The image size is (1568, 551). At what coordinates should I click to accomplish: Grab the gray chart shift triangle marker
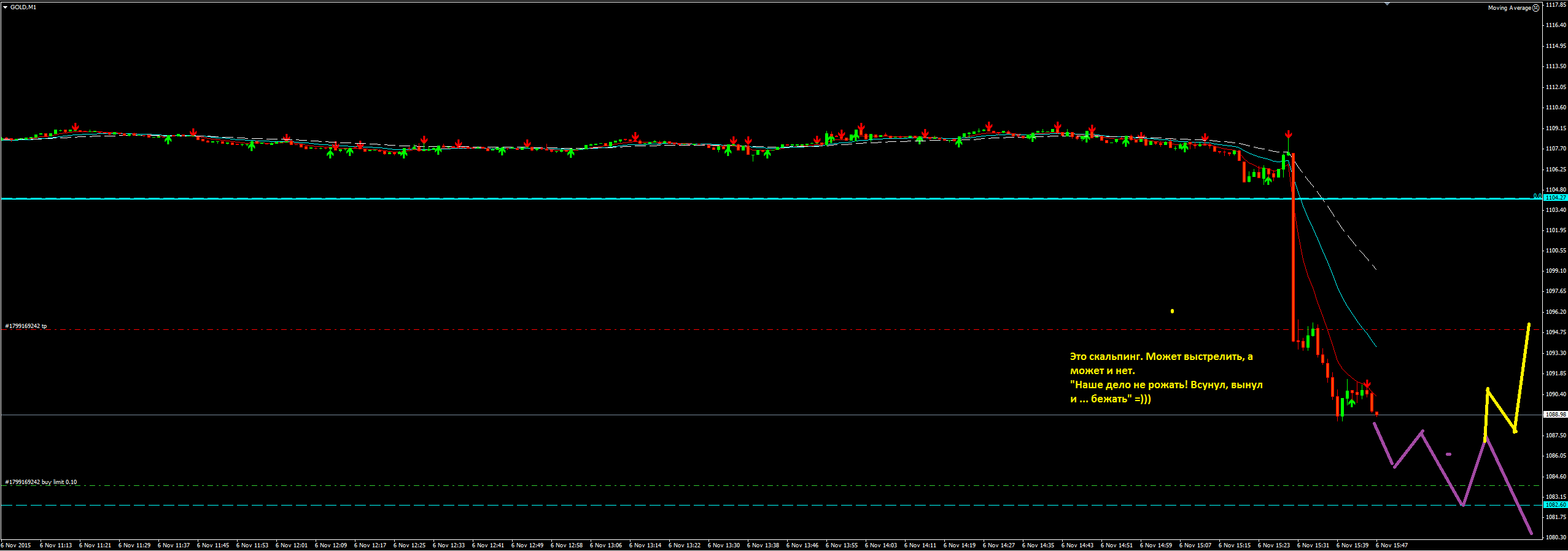coord(1387,4)
